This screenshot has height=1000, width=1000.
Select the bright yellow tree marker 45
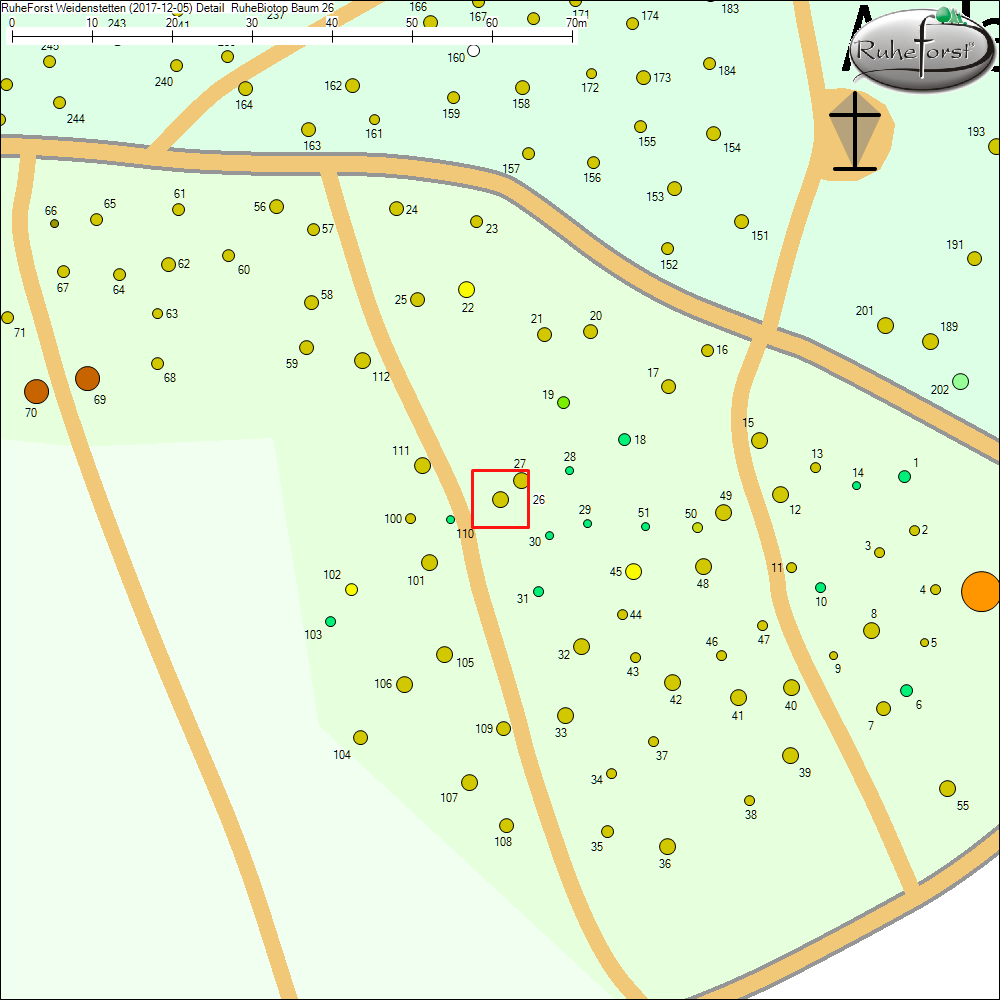click(x=633, y=571)
